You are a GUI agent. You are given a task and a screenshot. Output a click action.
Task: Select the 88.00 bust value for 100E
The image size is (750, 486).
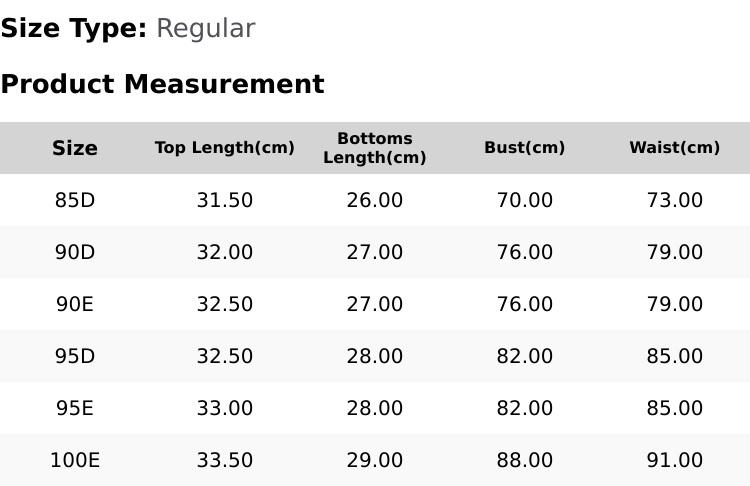pyautogui.click(x=525, y=461)
